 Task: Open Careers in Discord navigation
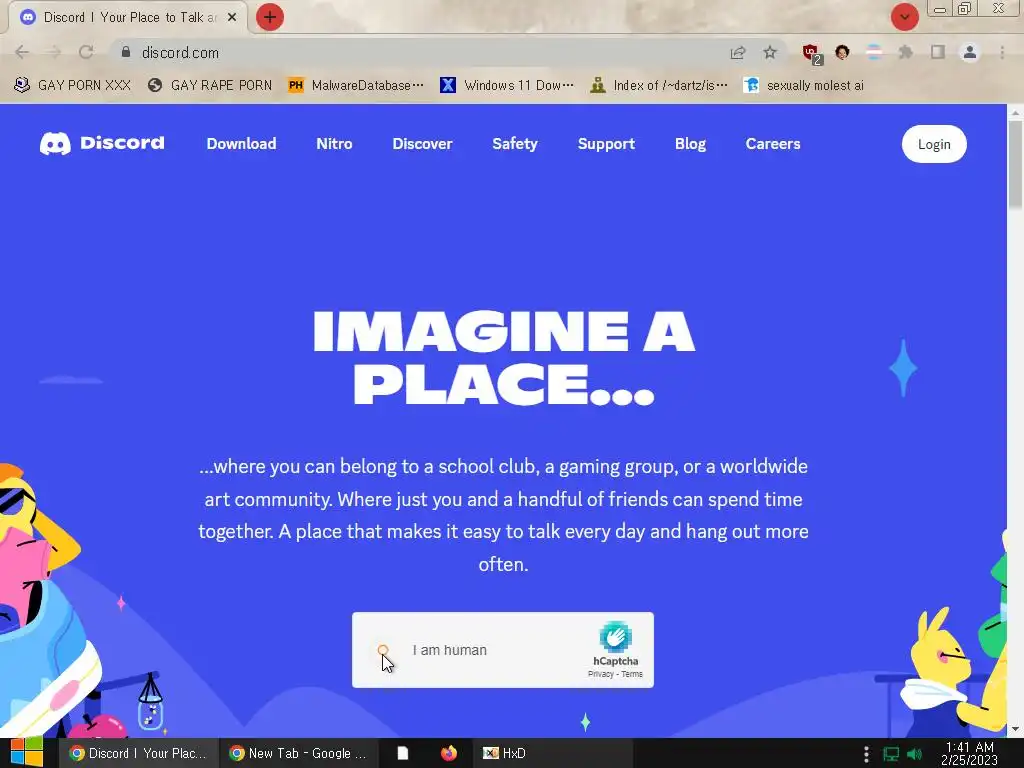pyautogui.click(x=773, y=144)
